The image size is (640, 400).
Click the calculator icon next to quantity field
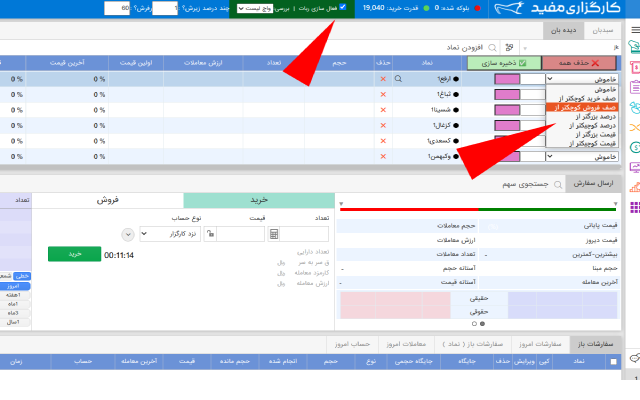point(274,234)
